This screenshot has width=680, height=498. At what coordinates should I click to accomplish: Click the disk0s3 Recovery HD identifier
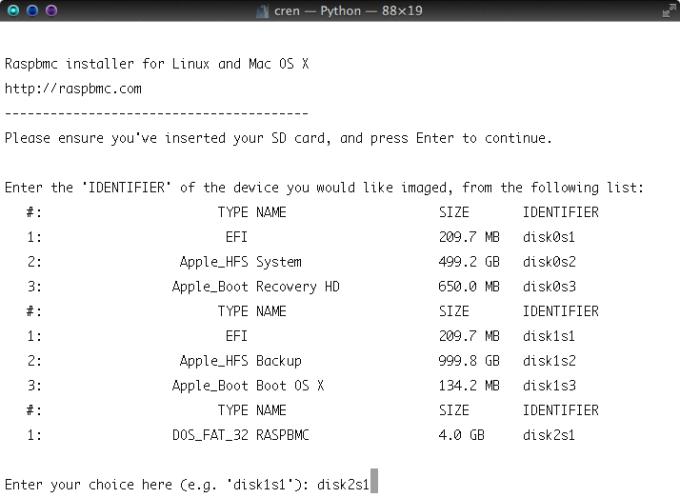pos(549,287)
